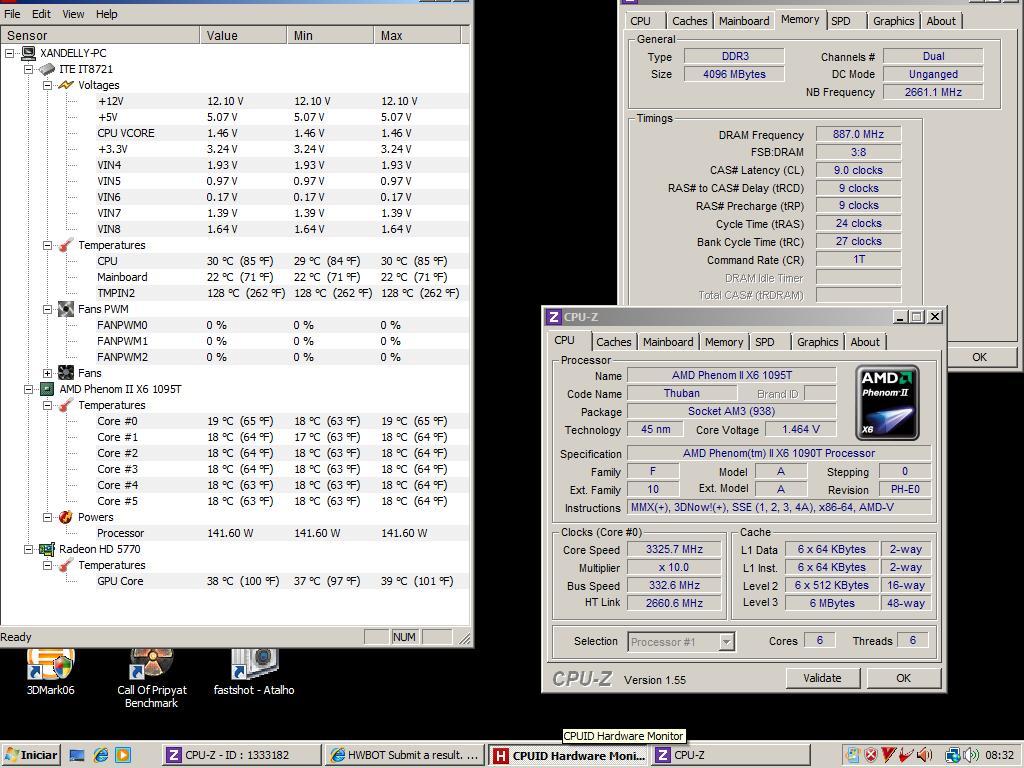Open the Edit menu in Hardware Monitor
The width and height of the screenshot is (1024, 768).
(41, 14)
